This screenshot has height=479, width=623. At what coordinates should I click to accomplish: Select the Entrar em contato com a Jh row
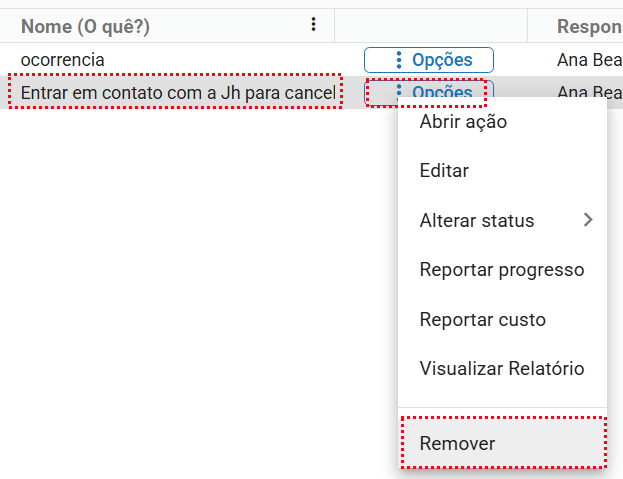(x=176, y=93)
